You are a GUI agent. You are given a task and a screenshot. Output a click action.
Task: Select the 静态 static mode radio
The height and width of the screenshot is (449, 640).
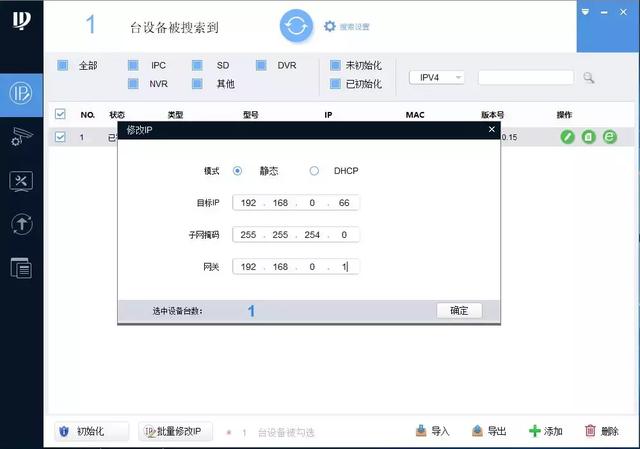(237, 171)
